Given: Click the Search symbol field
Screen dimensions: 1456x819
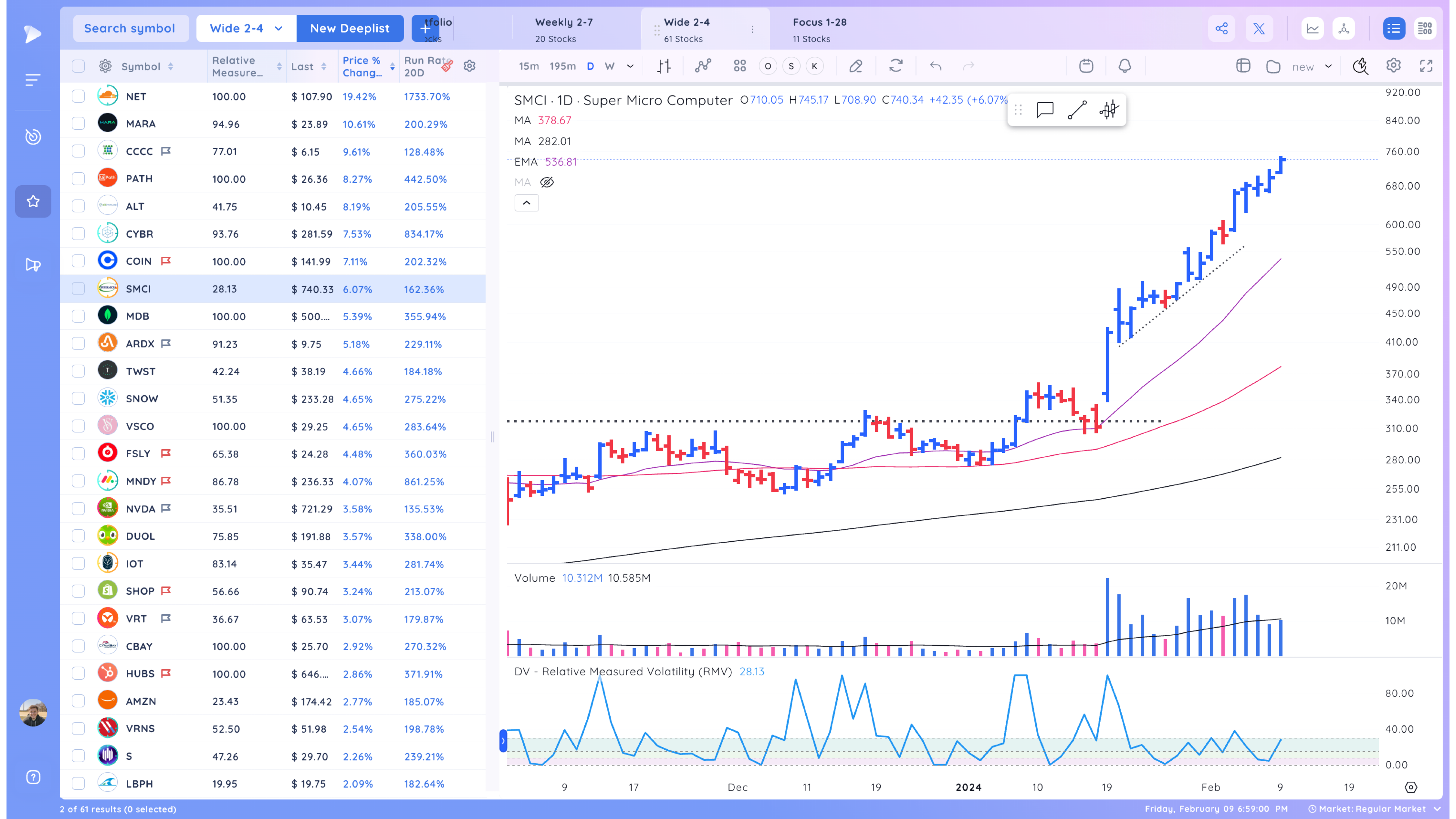Looking at the screenshot, I should tap(131, 28).
